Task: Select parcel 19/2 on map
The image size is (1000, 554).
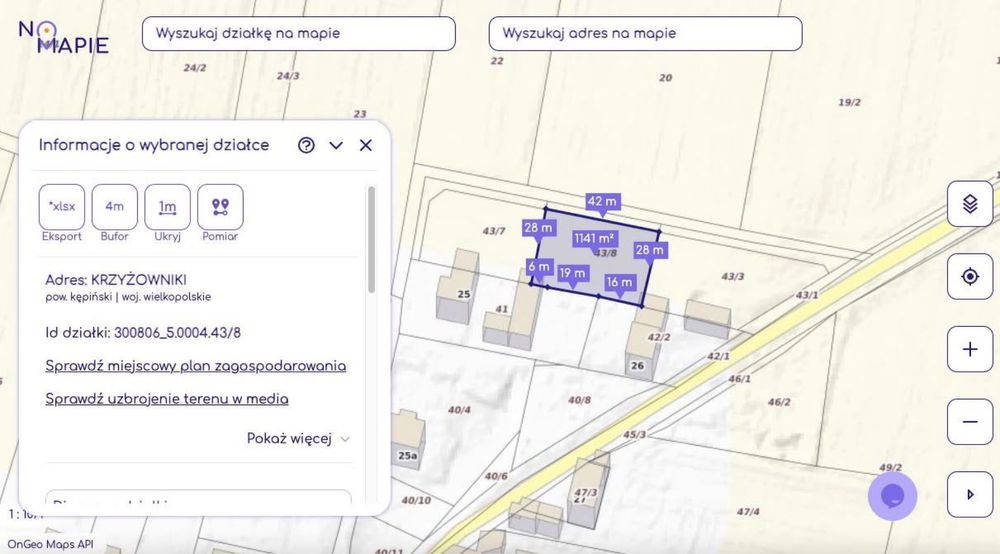Action: (x=849, y=103)
